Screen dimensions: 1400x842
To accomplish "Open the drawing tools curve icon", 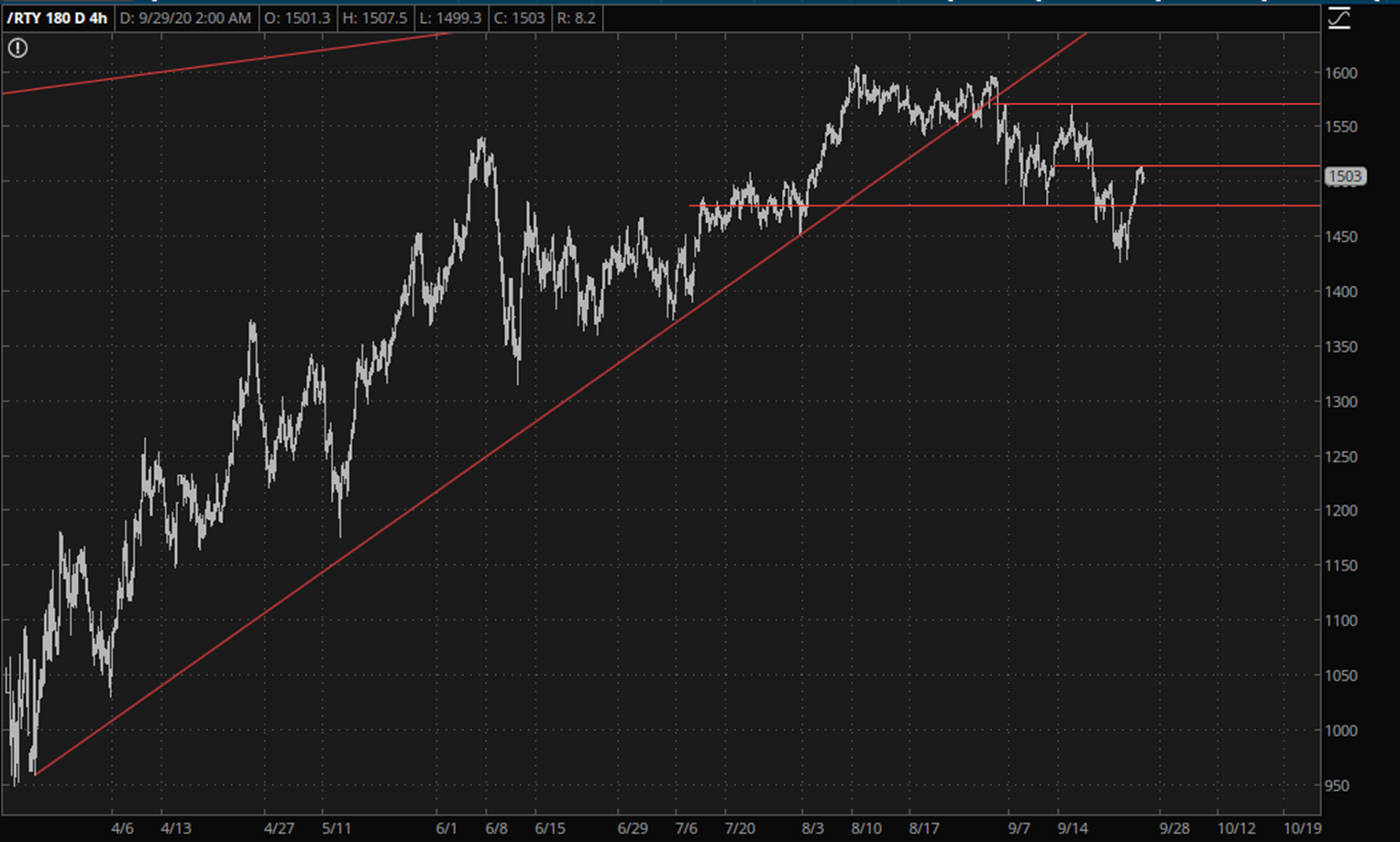I will [1339, 18].
